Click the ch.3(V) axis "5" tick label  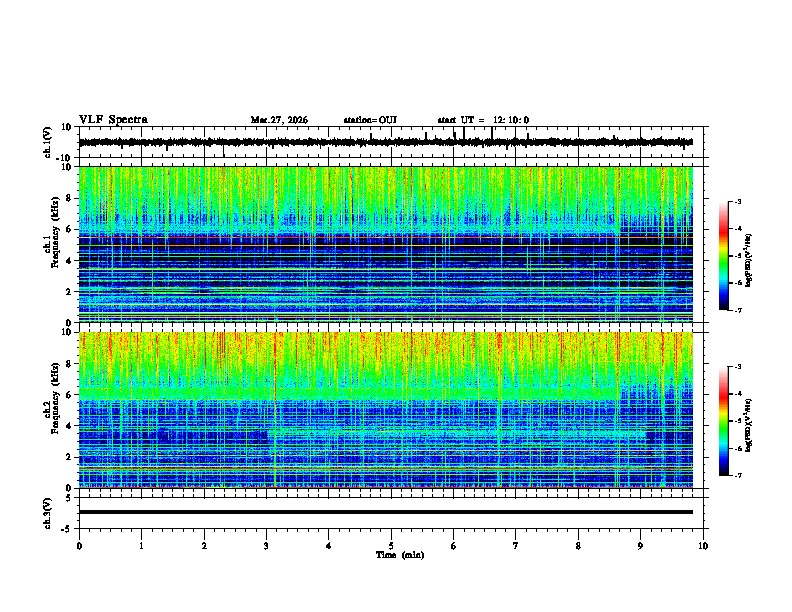(69, 497)
